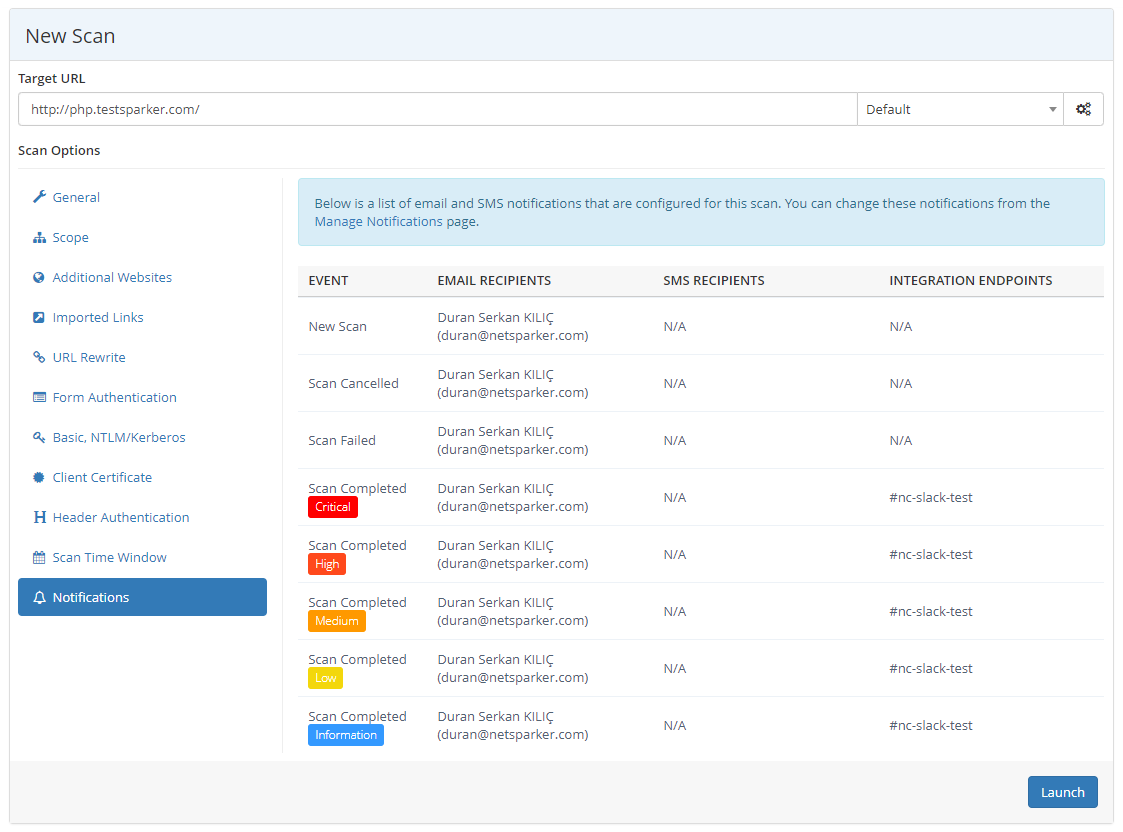Click the Form Authentication icon
Screen dimensions: 1123x832
[39, 397]
